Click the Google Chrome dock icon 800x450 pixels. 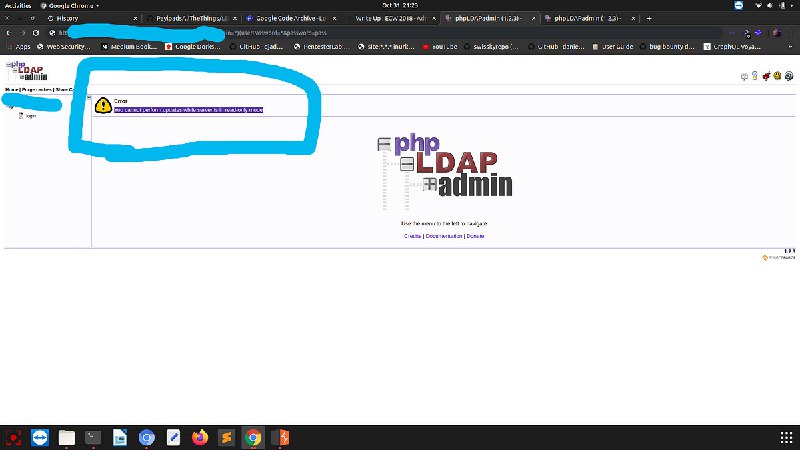[253, 437]
